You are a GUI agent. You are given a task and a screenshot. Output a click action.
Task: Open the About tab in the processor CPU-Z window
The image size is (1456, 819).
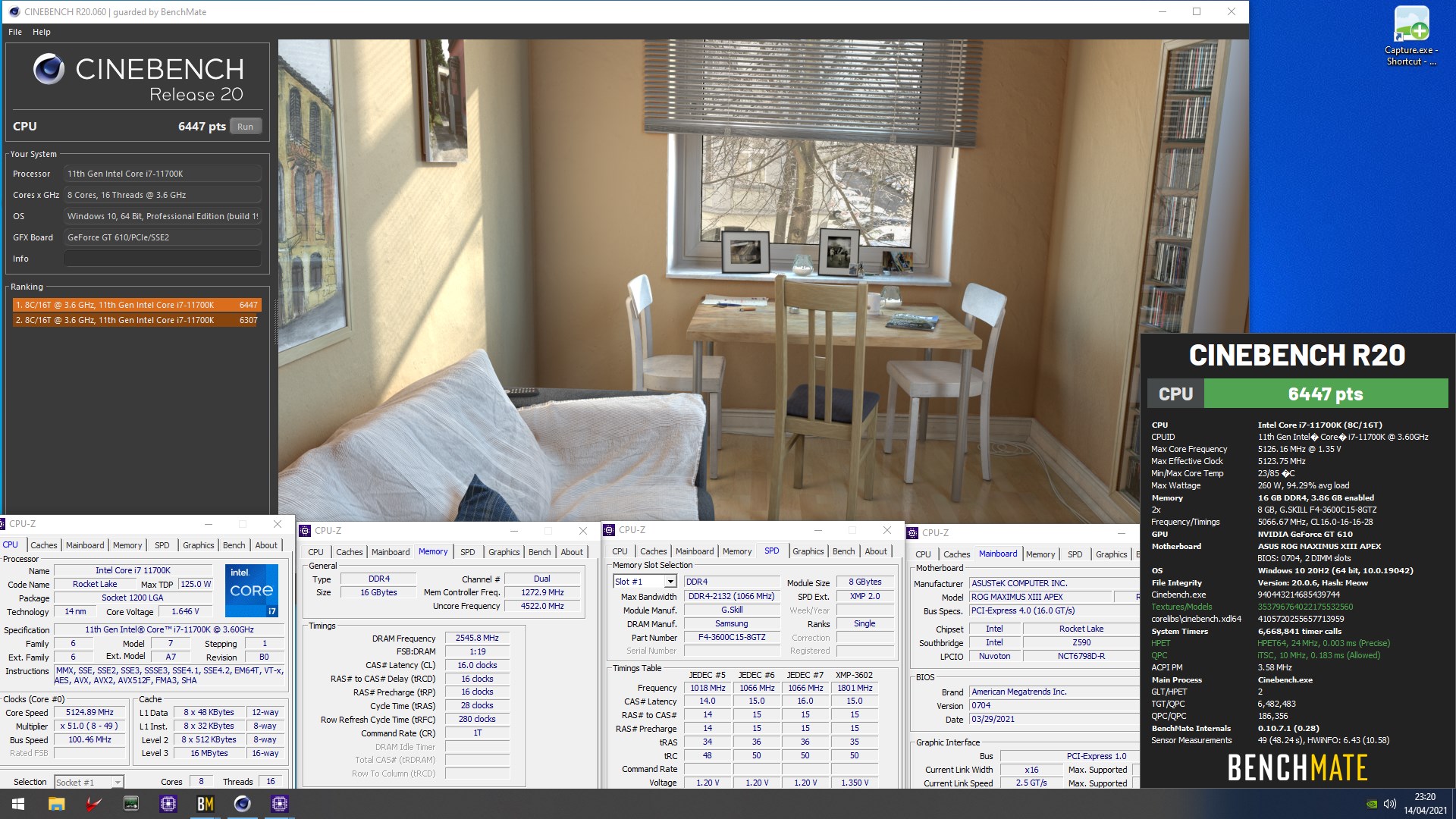[266, 545]
